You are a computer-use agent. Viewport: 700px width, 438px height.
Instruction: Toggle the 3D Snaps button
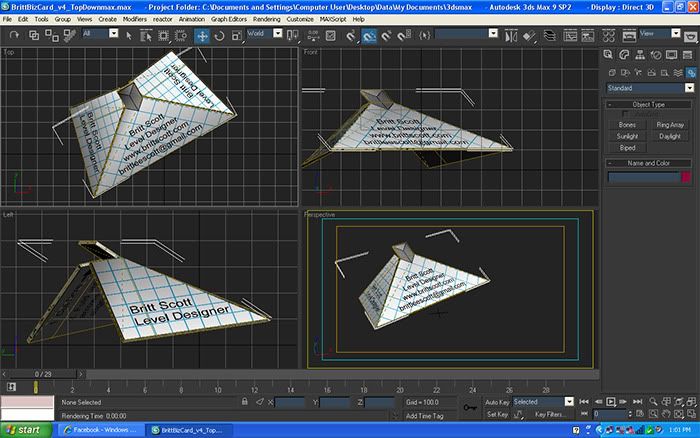click(x=352, y=35)
